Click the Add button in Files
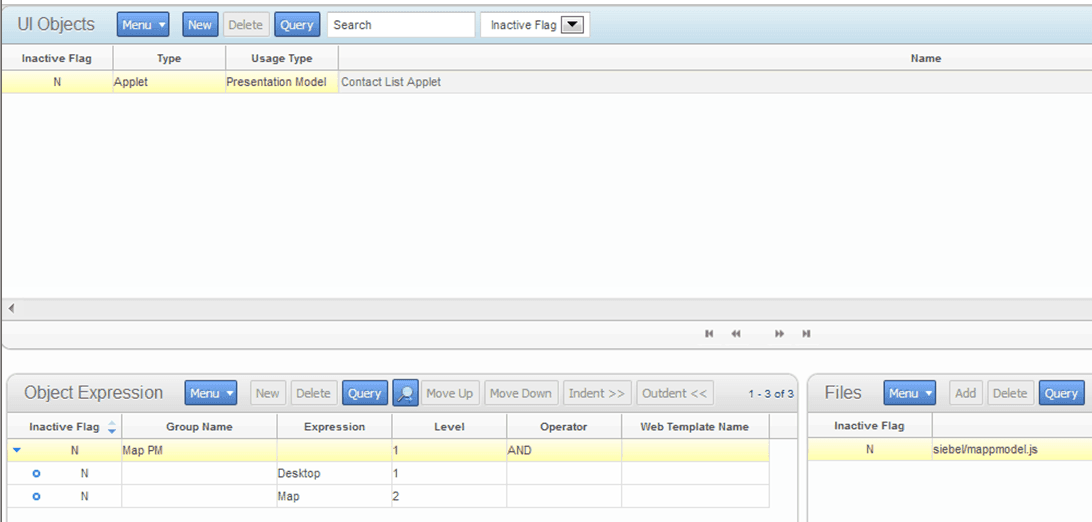Image resolution: width=1092 pixels, height=522 pixels. 965,393
